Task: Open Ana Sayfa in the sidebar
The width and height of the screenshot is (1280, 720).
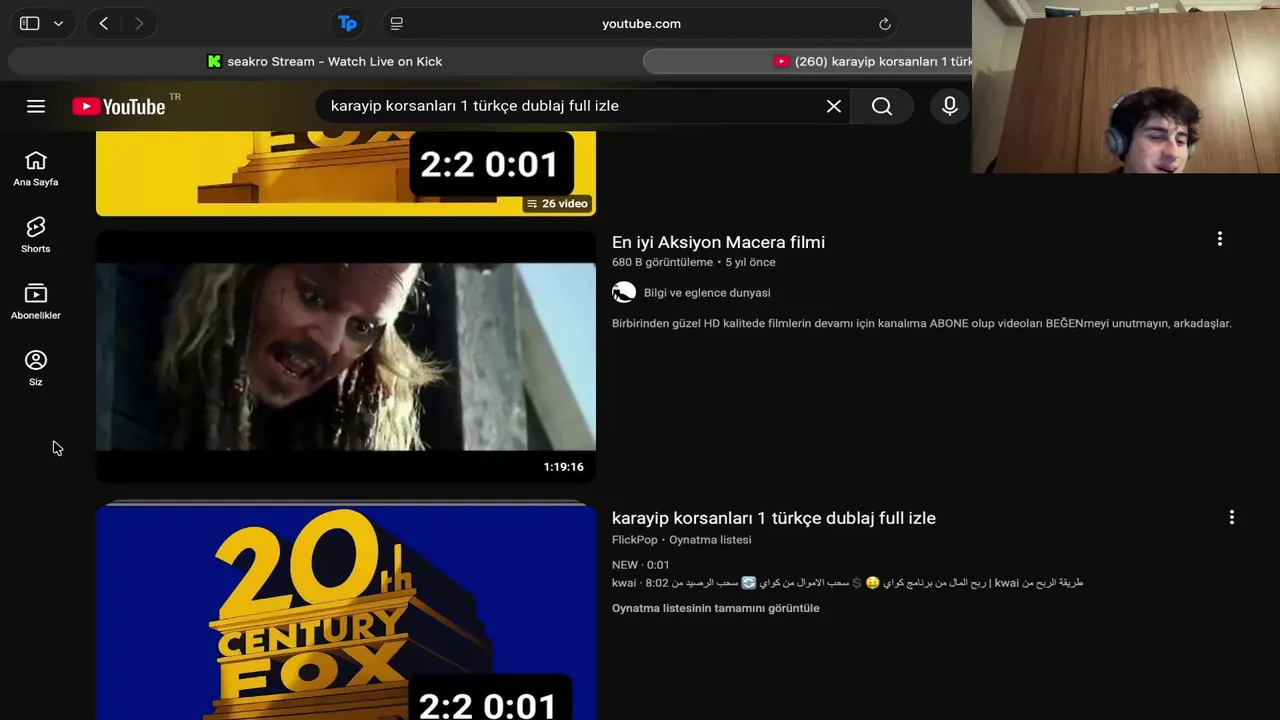Action: coord(36,169)
